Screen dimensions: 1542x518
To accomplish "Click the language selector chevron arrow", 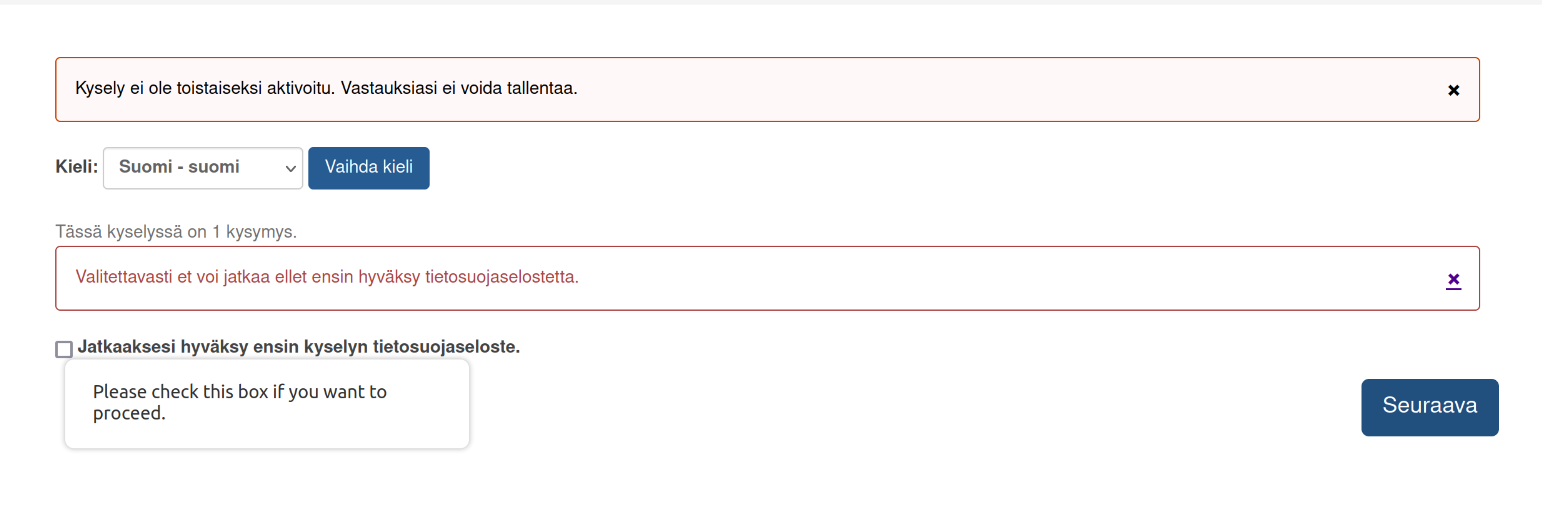I will coord(291,168).
